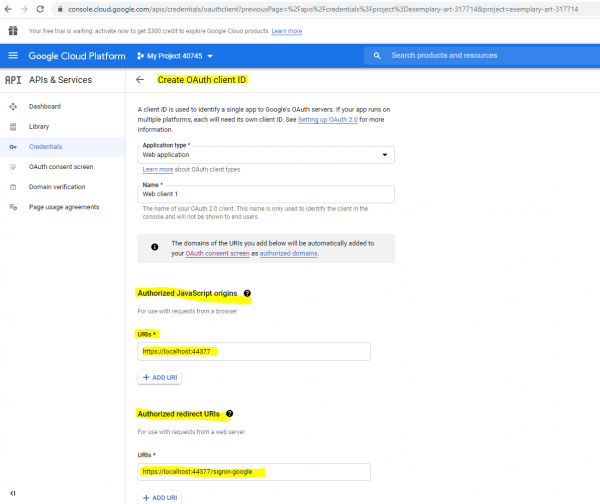Open the hamburger navigation menu
The image size is (600, 504).
click(13, 56)
